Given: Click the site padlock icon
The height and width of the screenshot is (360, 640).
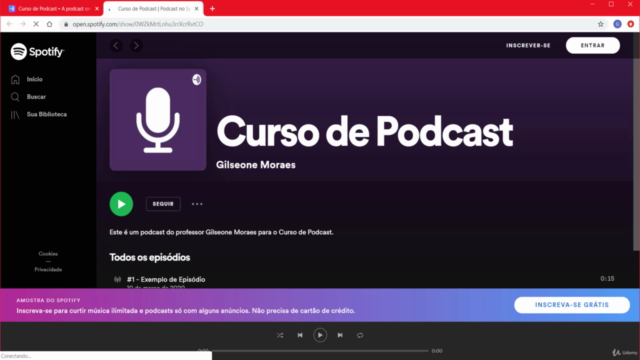Looking at the screenshot, I should click(x=66, y=24).
